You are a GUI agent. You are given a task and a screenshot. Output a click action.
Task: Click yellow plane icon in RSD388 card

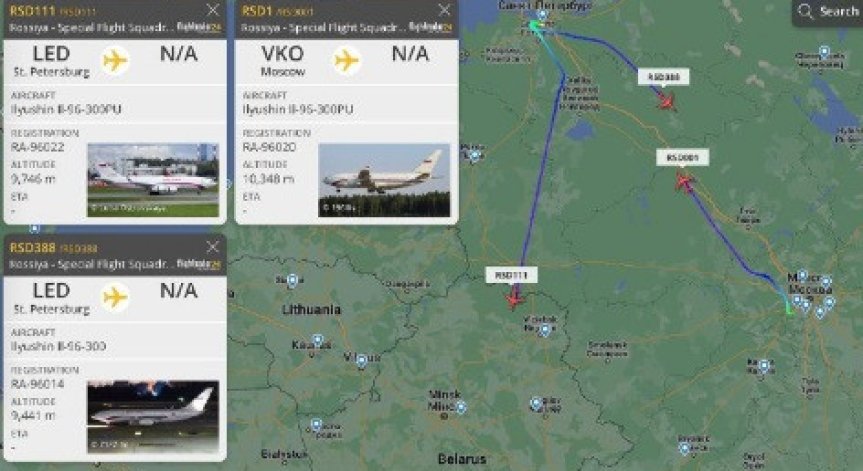[x=115, y=298]
